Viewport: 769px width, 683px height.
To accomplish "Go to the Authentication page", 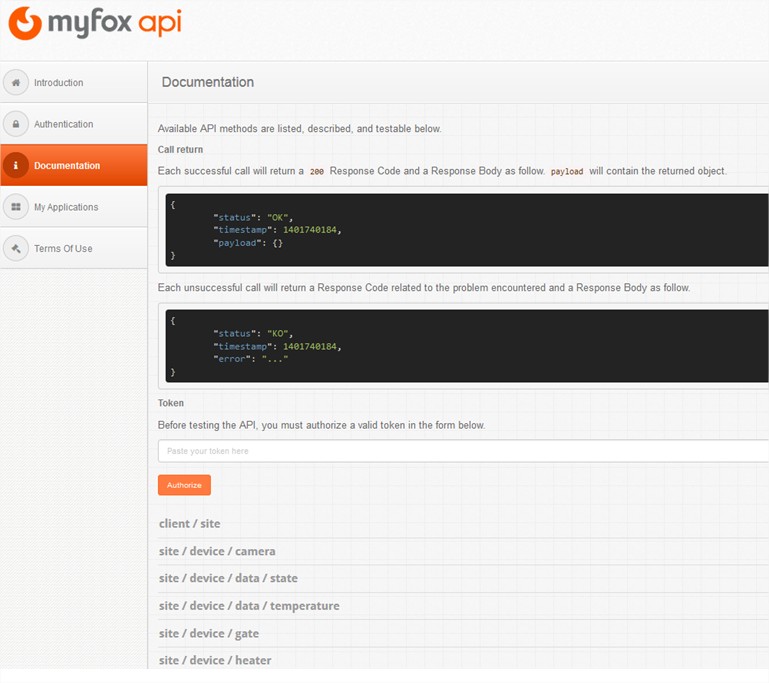I will (74, 124).
